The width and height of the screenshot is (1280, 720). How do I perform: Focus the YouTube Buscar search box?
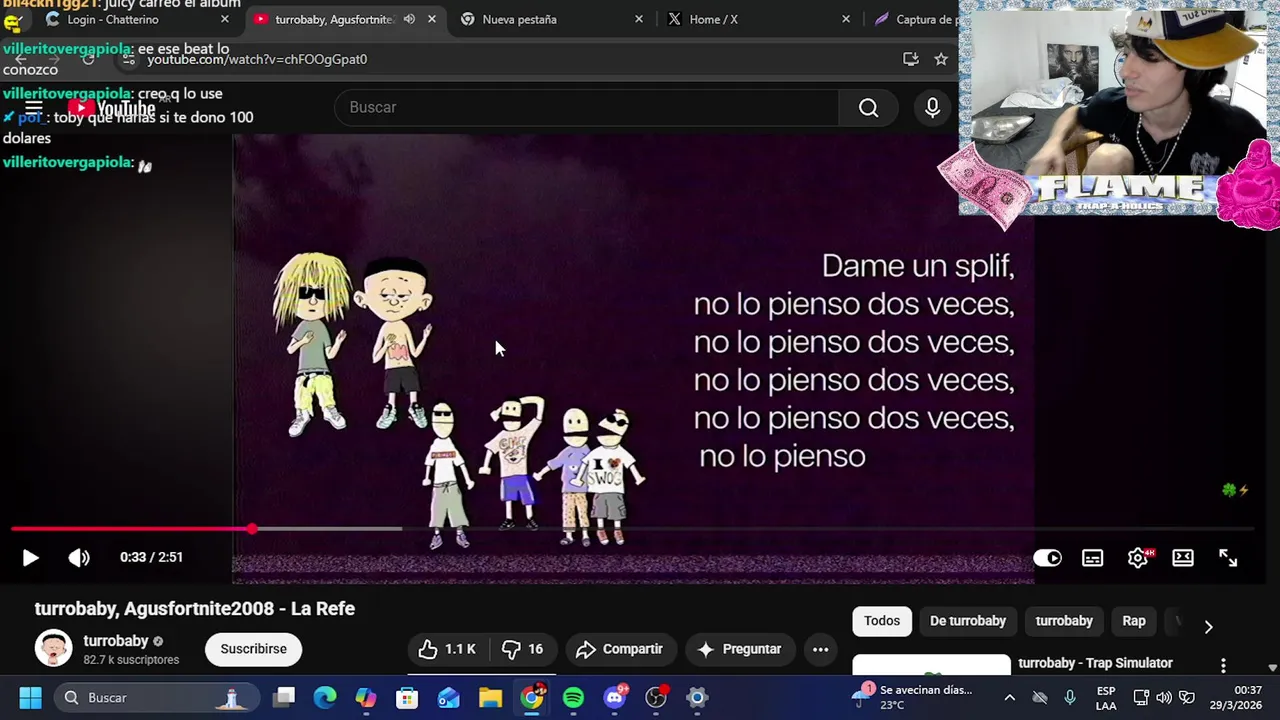(x=587, y=107)
